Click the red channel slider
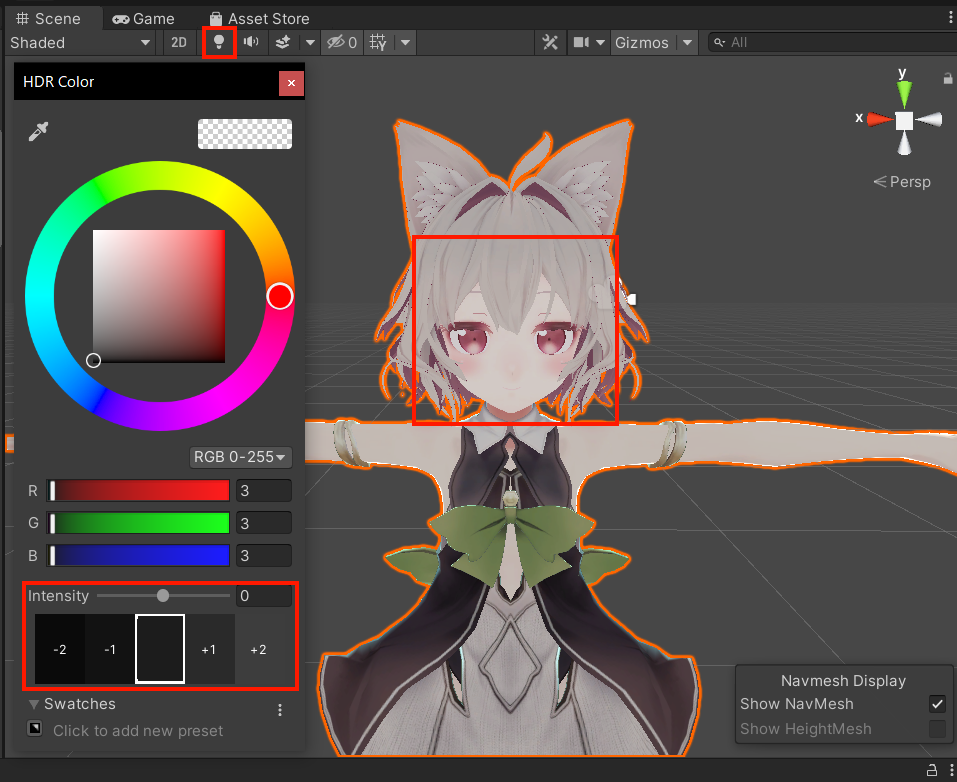 coord(139,490)
